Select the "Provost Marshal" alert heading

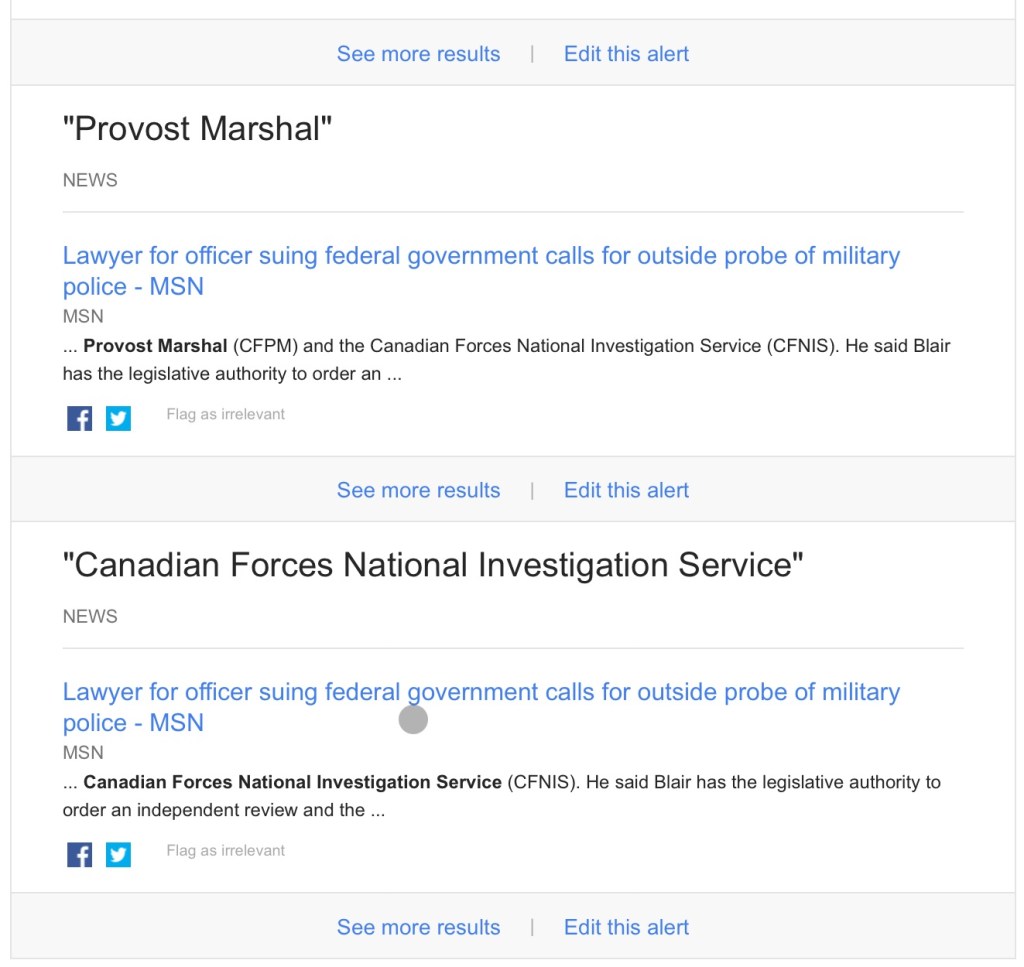pos(197,129)
